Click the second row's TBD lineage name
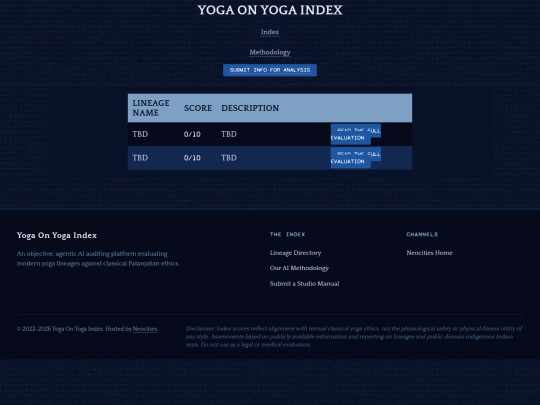Viewport: 540px width, 405px height. (140, 158)
